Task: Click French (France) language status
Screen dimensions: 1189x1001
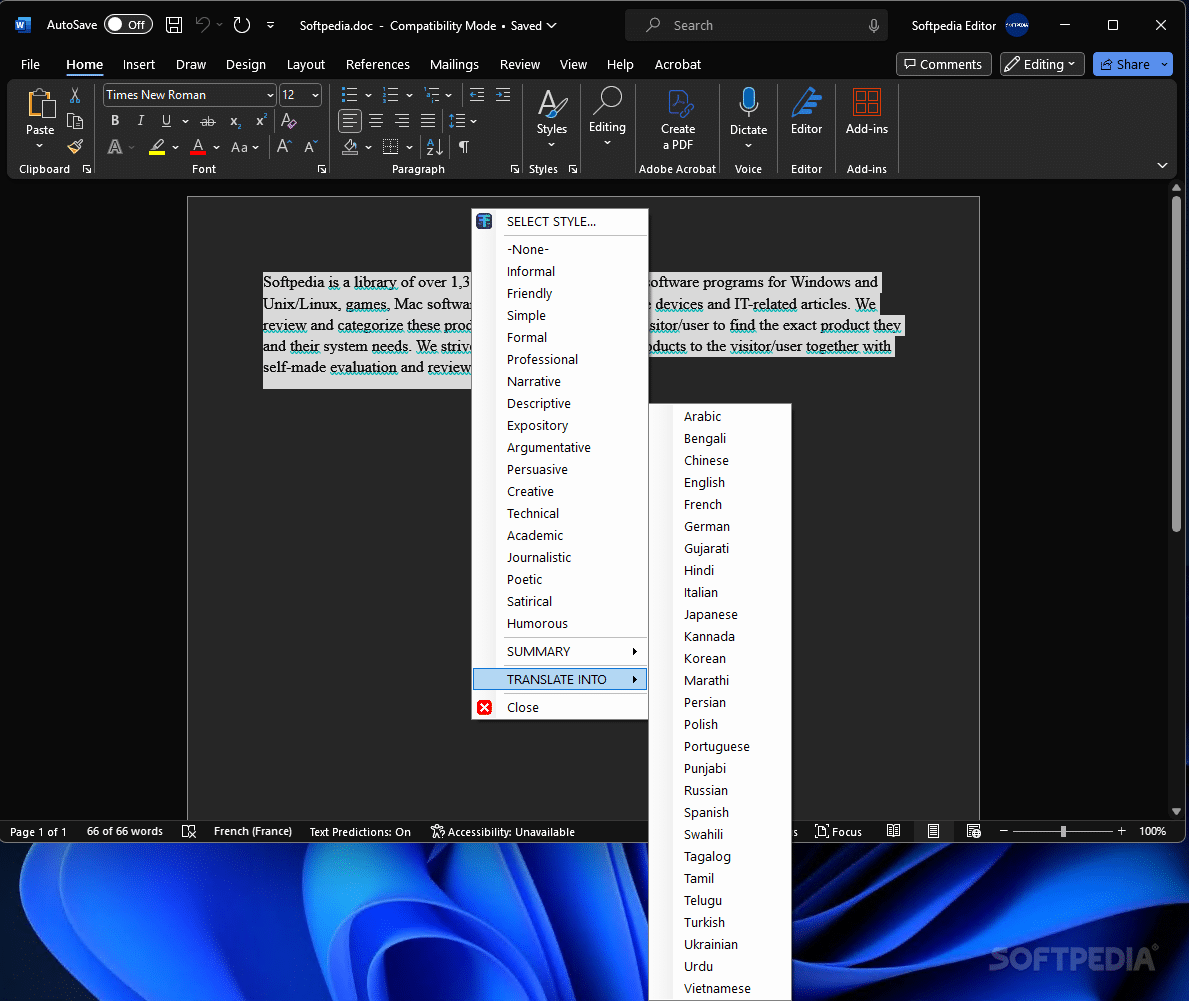Action: pos(253,831)
